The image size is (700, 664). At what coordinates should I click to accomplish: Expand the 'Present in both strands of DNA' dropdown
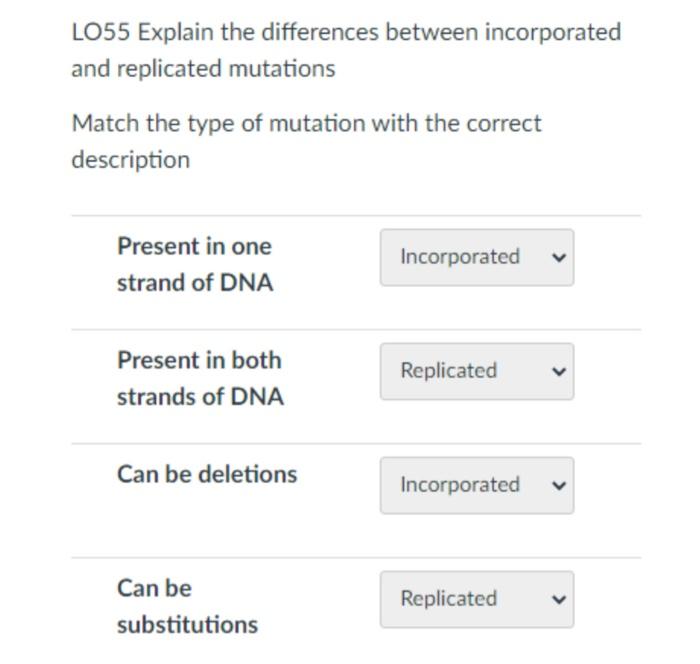(x=476, y=371)
